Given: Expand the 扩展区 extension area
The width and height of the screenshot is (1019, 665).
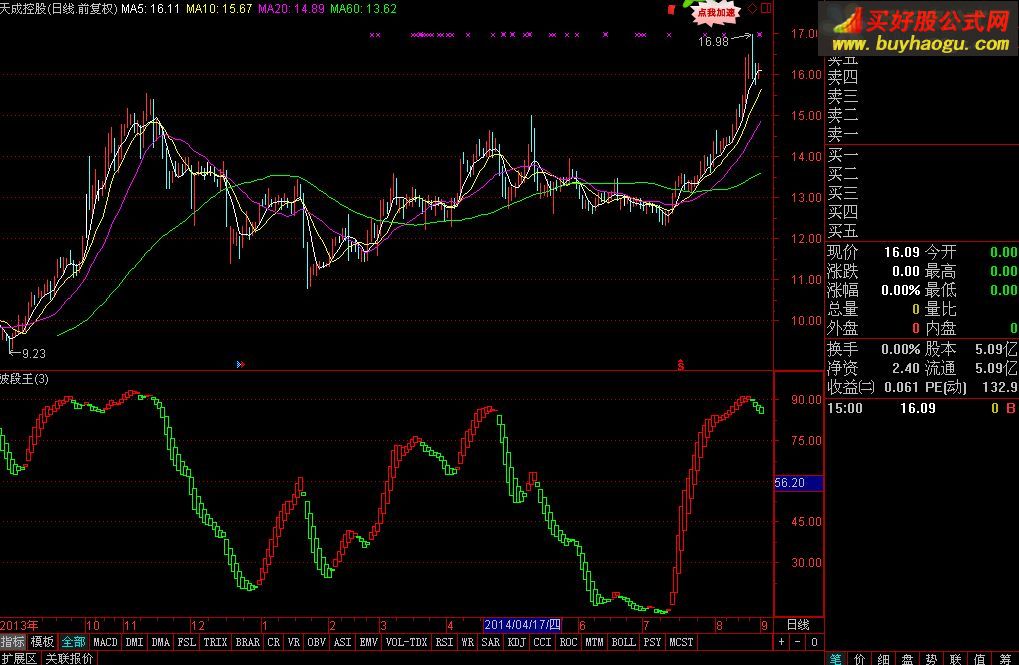Looking at the screenshot, I should point(19,658).
